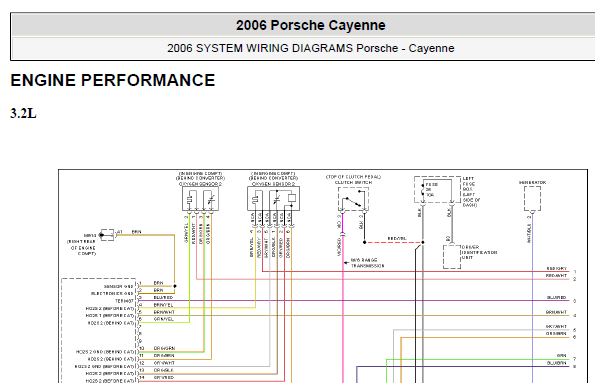Click the 'GRN' label at right output 7
The width and height of the screenshot is (595, 383).
click(x=562, y=356)
